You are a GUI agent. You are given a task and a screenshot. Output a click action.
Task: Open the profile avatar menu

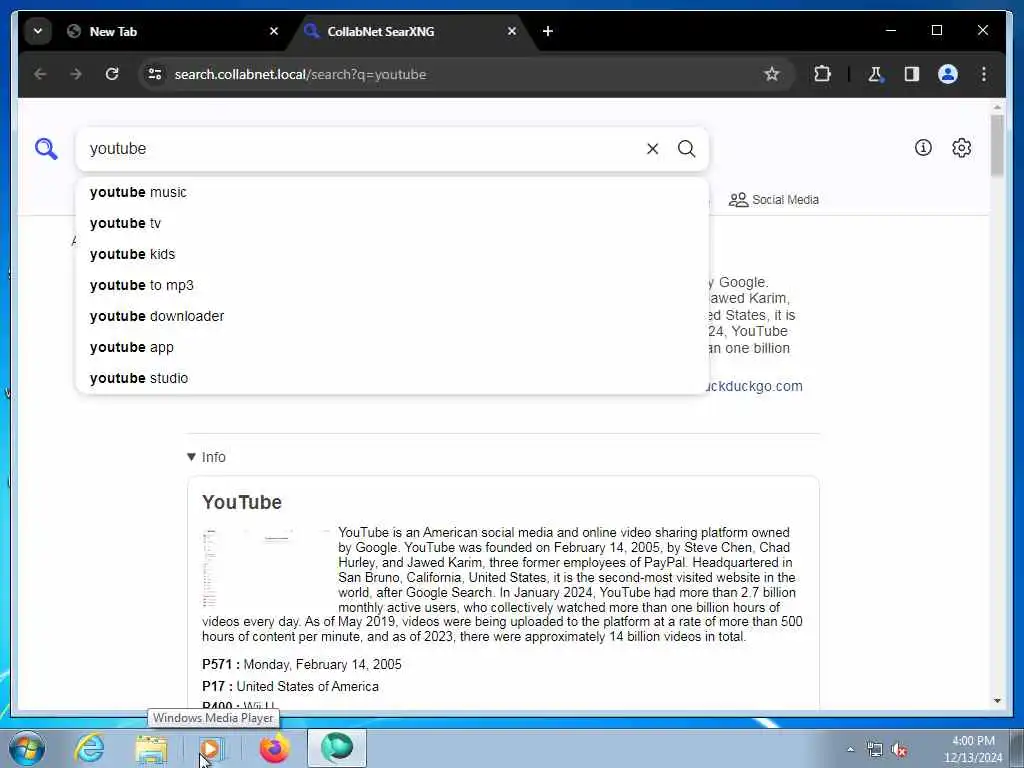coord(948,74)
